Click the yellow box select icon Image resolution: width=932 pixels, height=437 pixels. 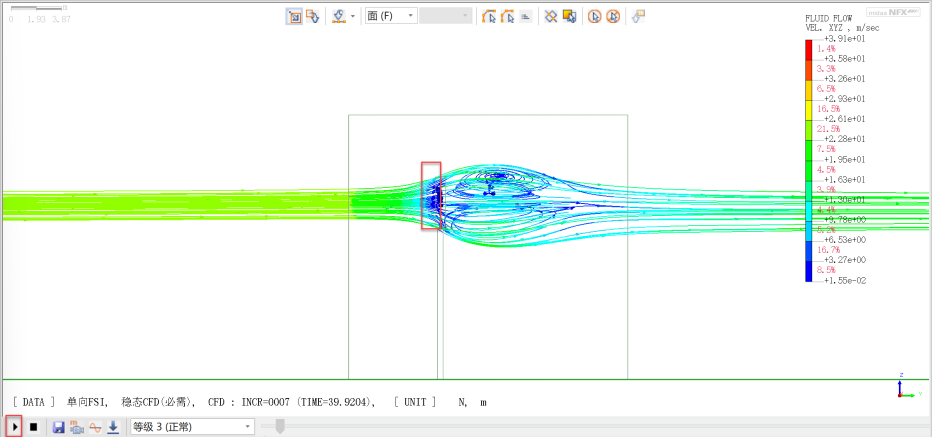(x=569, y=16)
